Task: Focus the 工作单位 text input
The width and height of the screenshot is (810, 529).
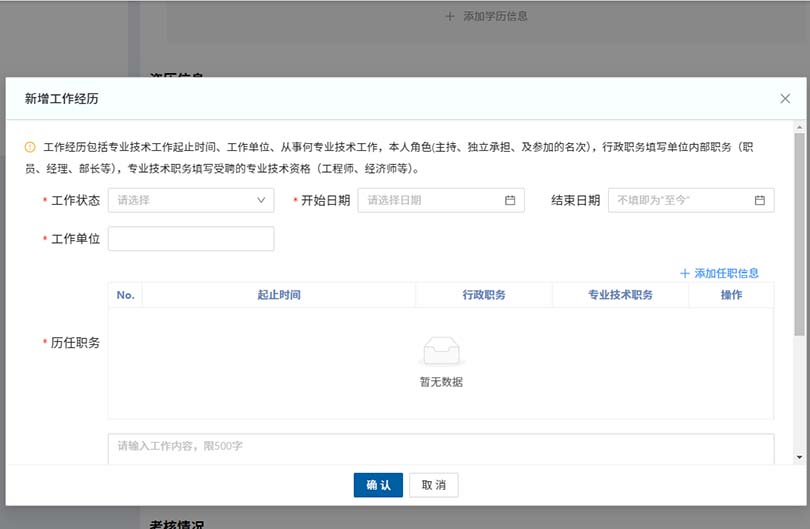Action: pyautogui.click(x=191, y=239)
